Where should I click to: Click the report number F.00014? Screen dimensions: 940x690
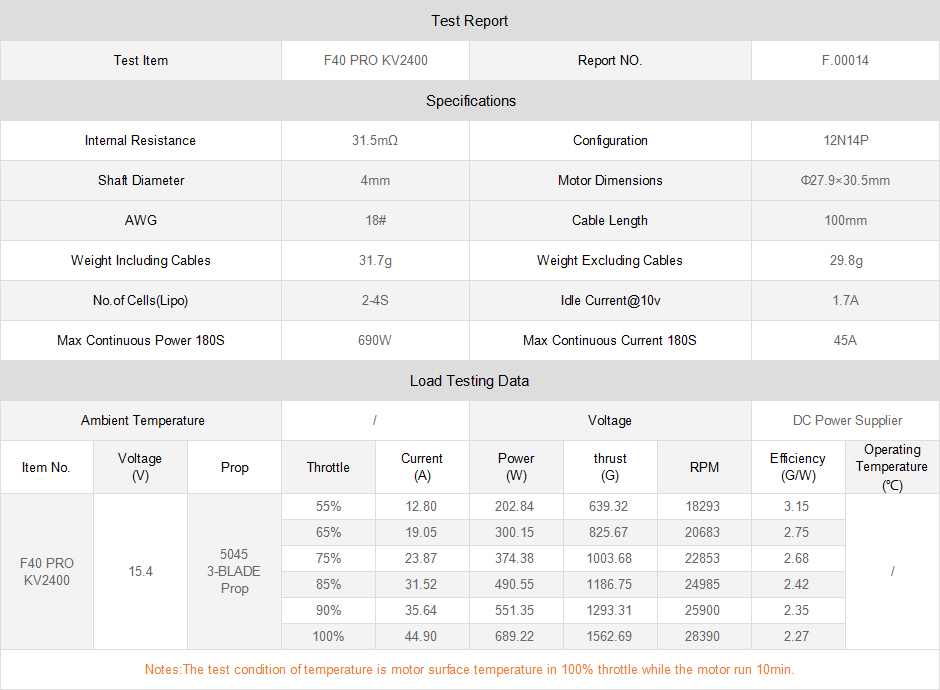point(845,61)
